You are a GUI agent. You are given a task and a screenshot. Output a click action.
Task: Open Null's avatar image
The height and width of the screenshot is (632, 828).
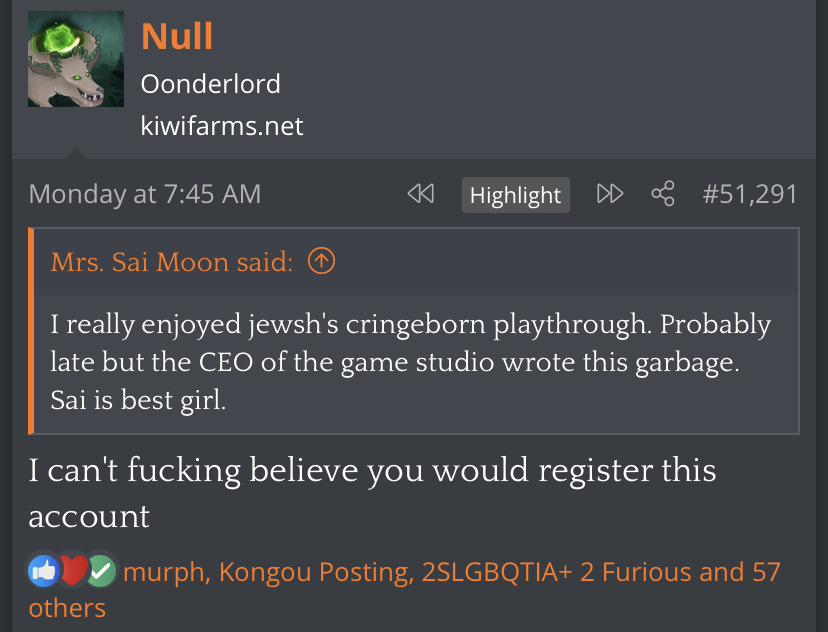[x=76, y=59]
